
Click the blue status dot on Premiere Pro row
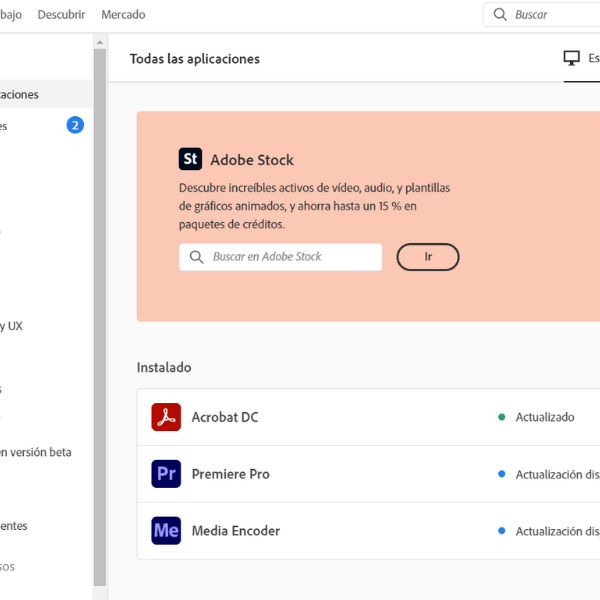coord(502,474)
